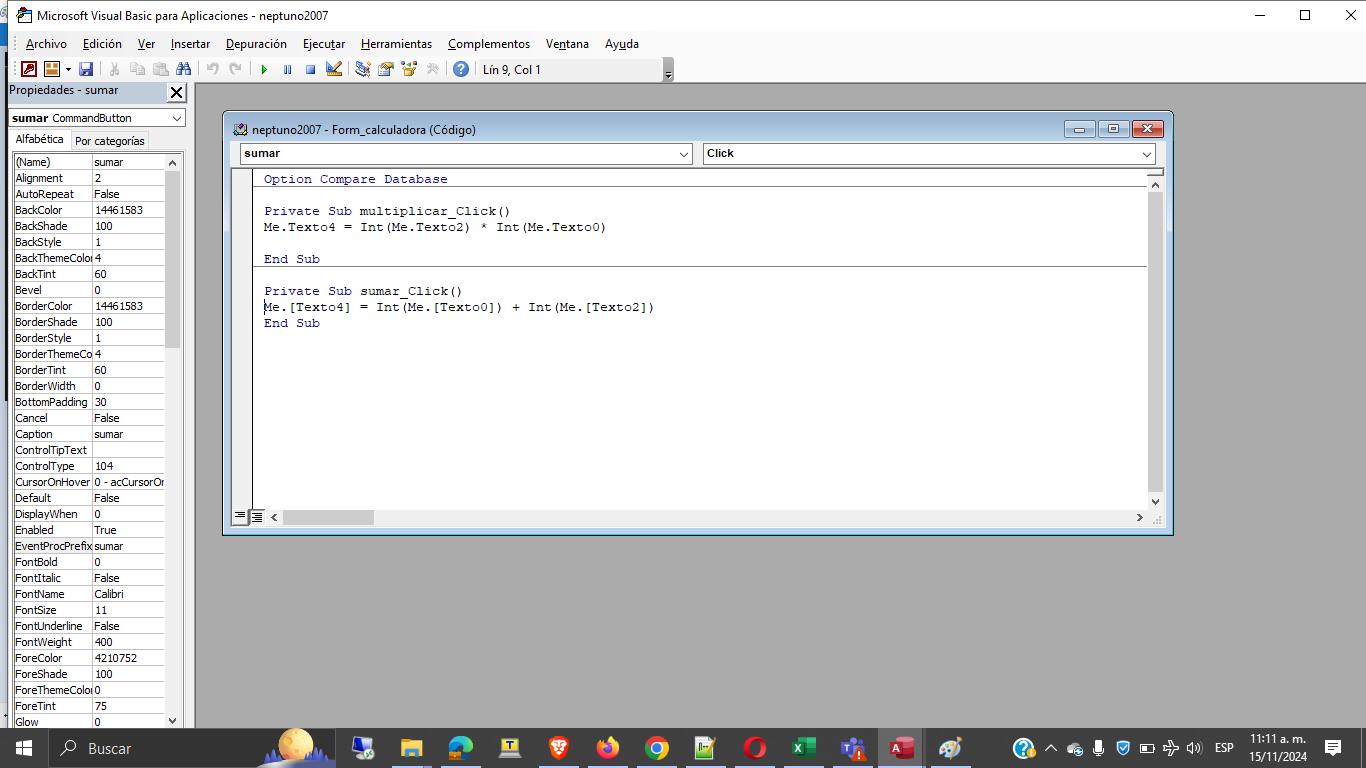Open the Depuración menu

click(x=256, y=44)
